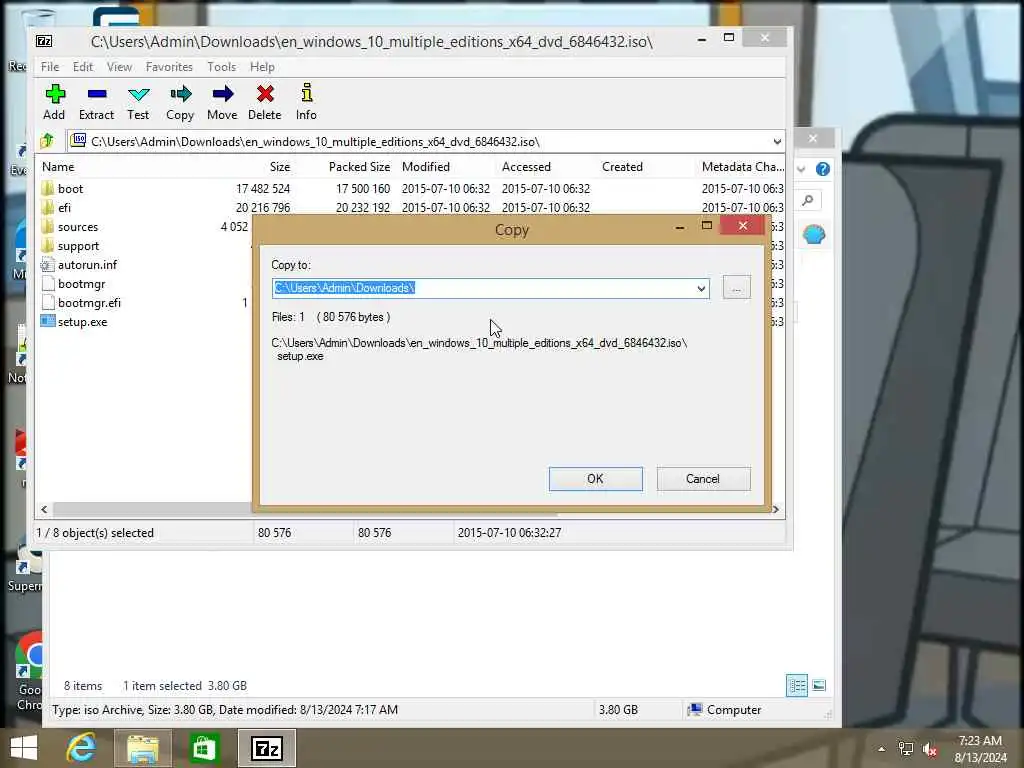The height and width of the screenshot is (768, 1024).
Task: Click the Test toolbar icon
Action: 138,102
